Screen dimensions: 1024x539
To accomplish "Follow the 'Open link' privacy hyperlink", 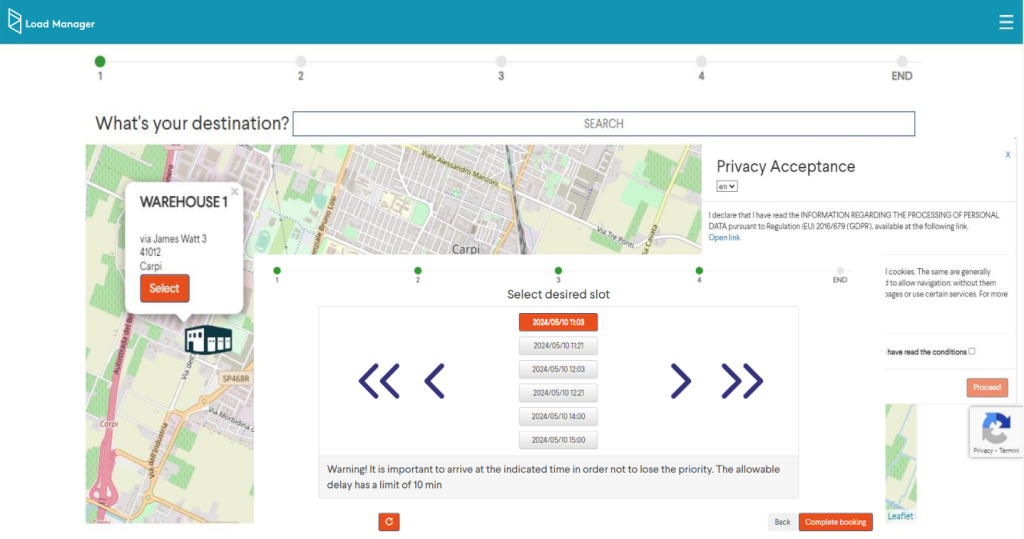I will 724,238.
